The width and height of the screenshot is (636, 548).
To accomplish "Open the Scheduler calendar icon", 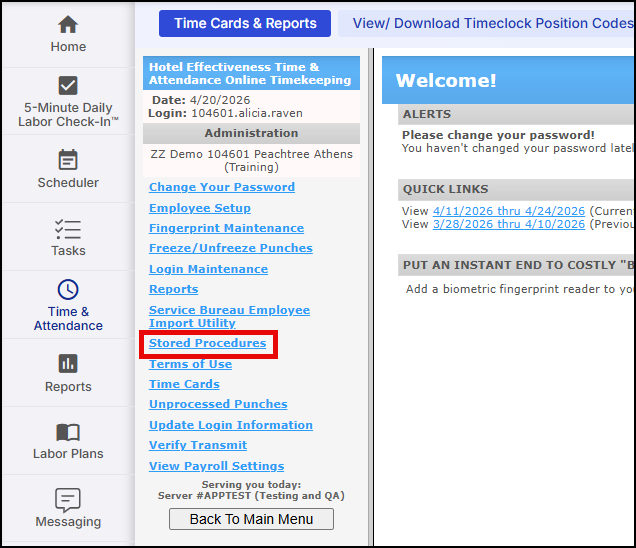I will 68,160.
